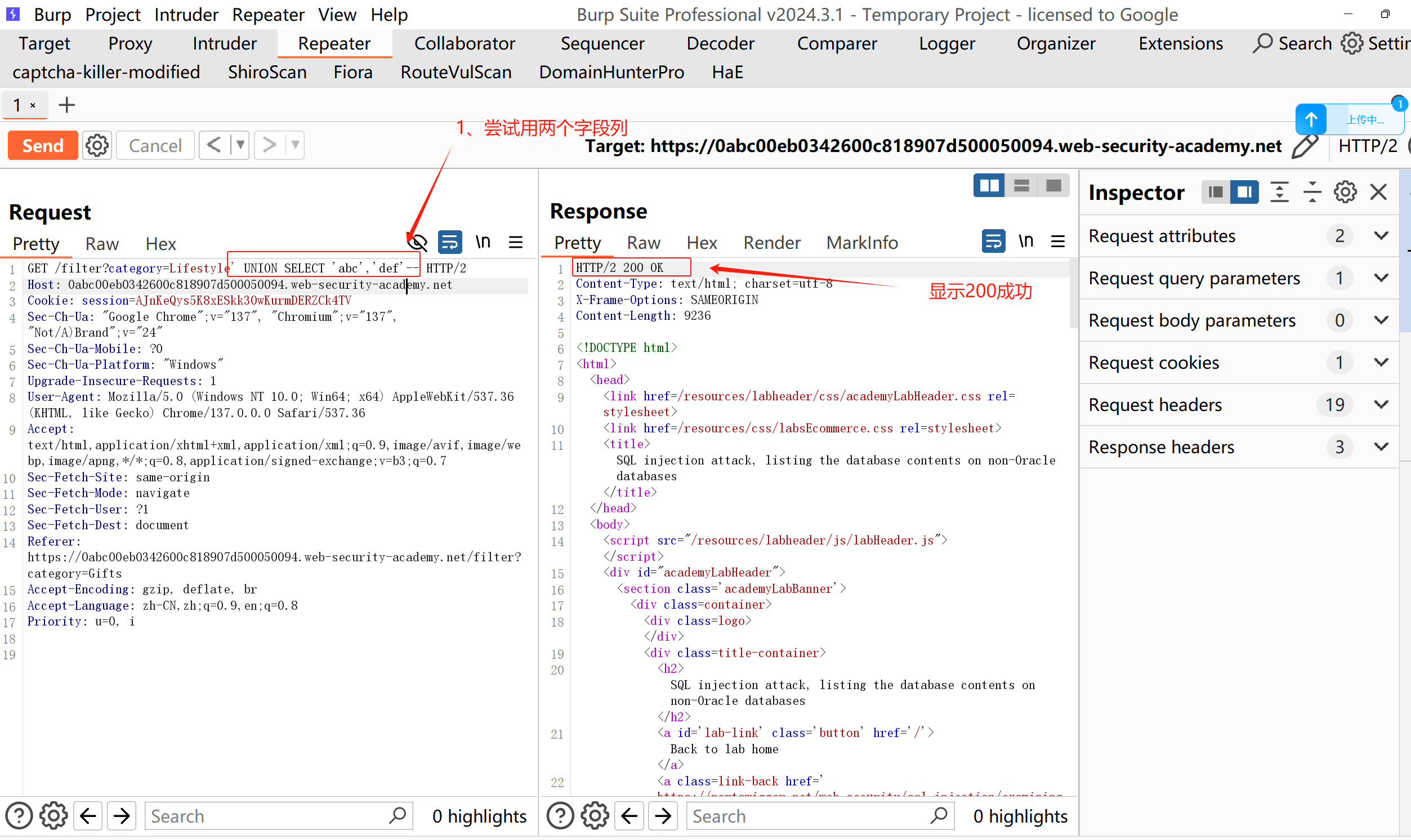This screenshot has width=1411, height=840.
Task: Click the Inspector expand all sections icon
Action: (x=1279, y=193)
